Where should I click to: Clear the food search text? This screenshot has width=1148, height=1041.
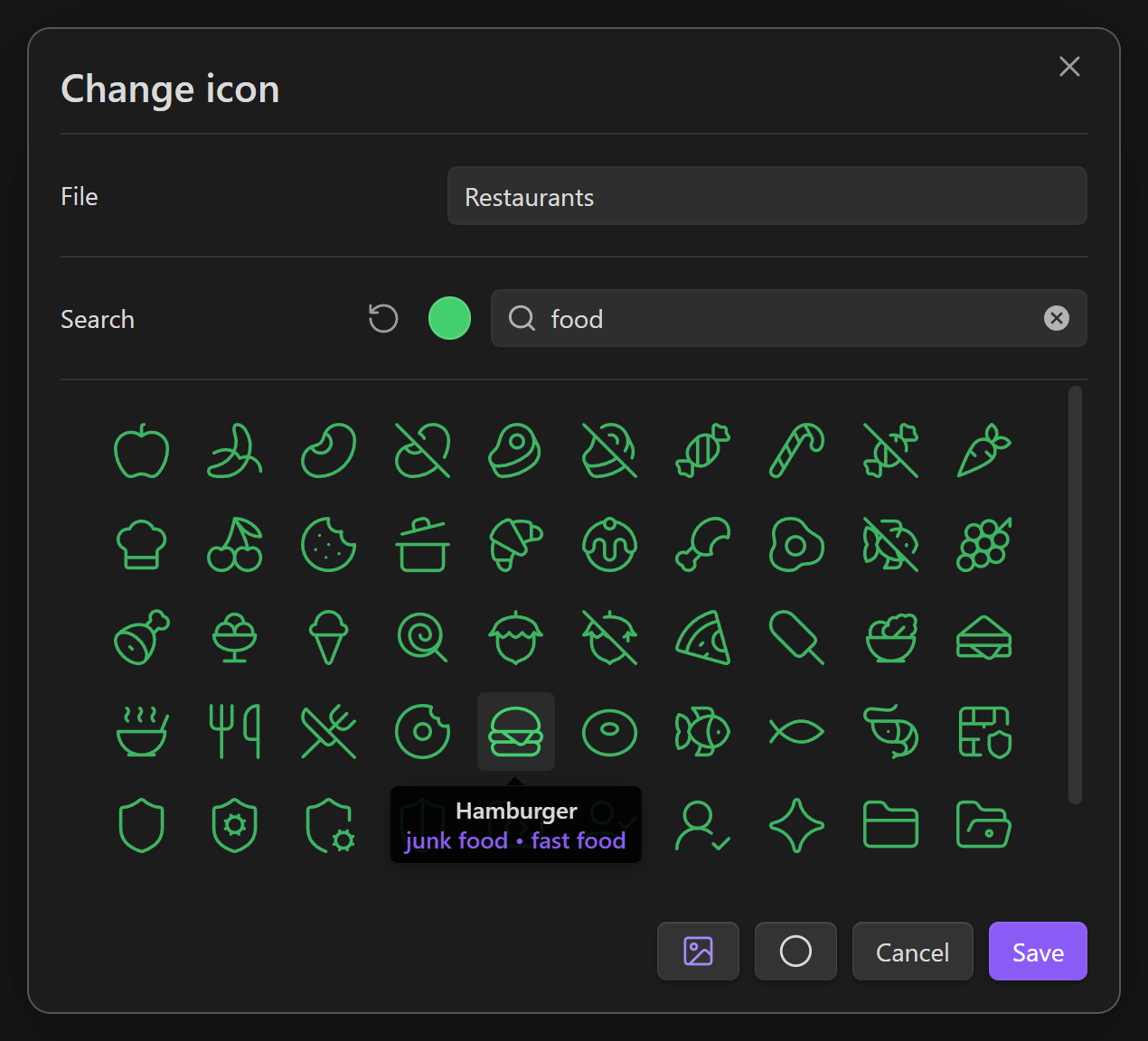[x=1057, y=318]
